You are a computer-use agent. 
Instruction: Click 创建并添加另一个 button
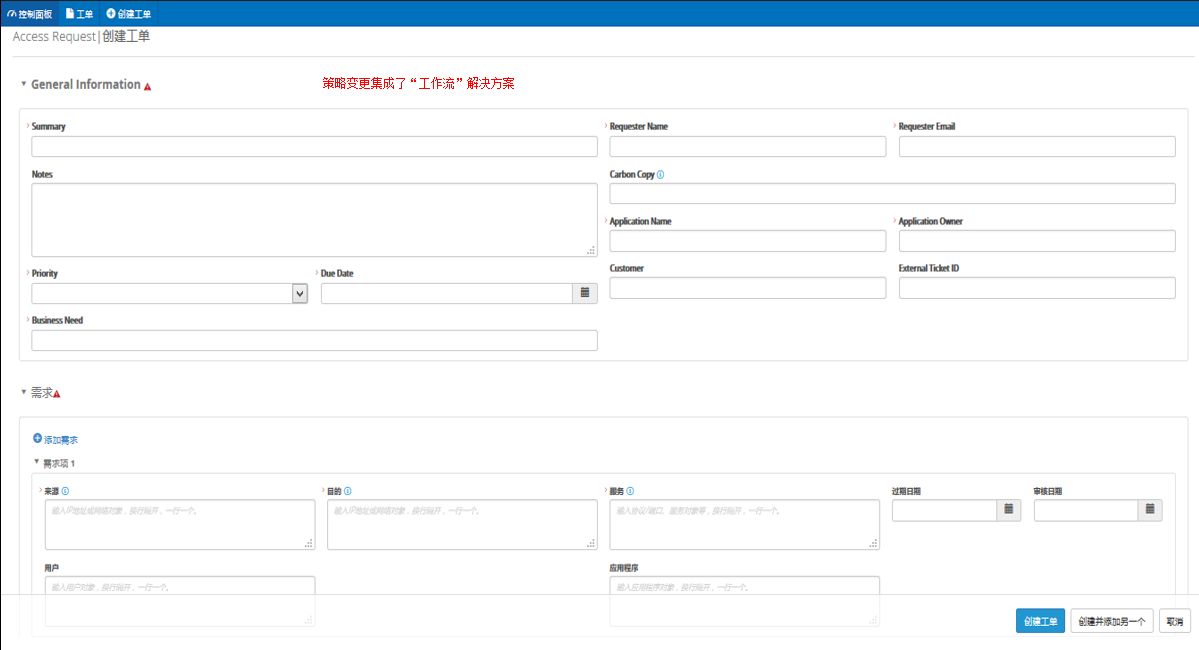(1112, 621)
